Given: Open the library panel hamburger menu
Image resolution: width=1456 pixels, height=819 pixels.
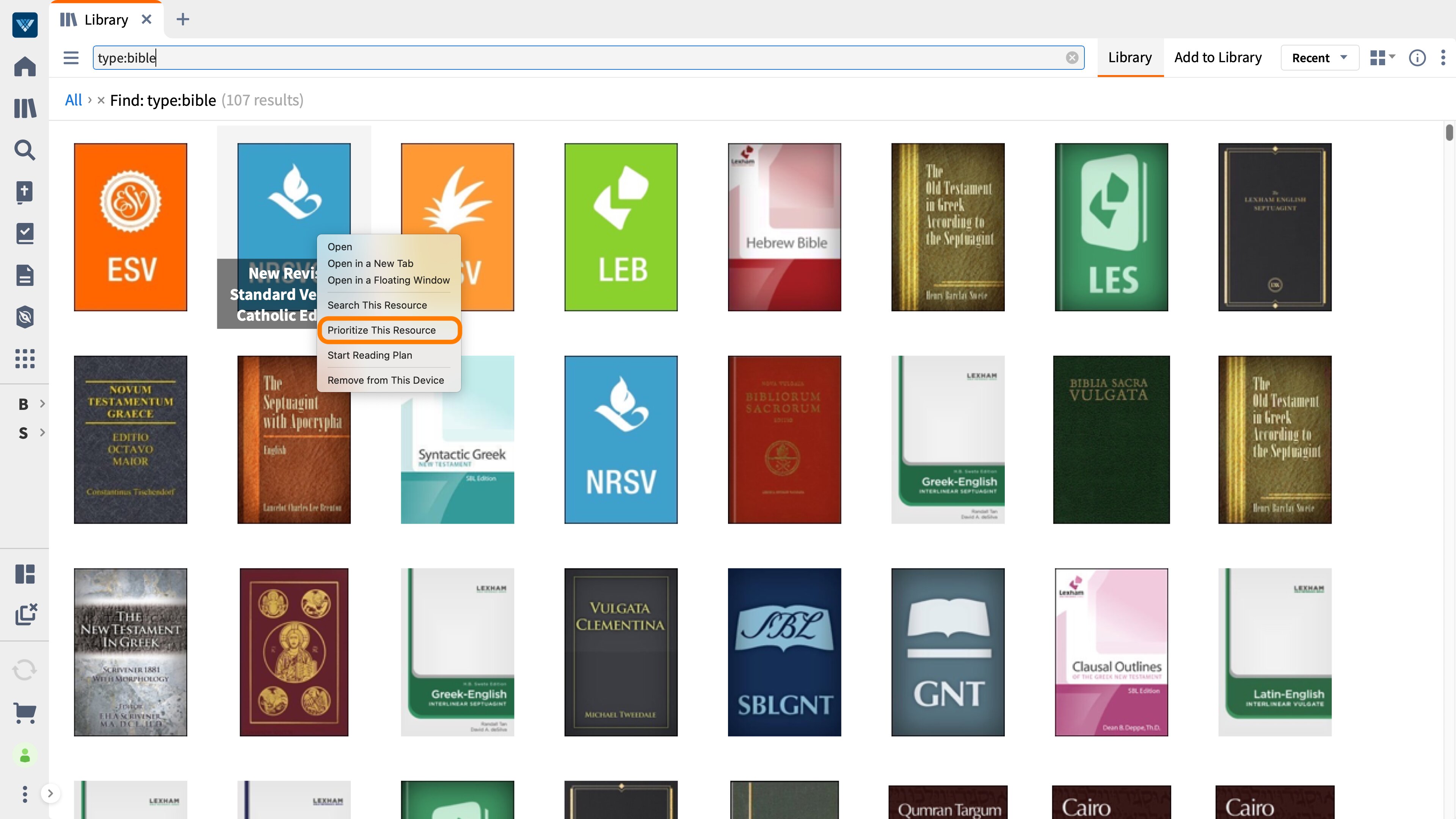Looking at the screenshot, I should click(71, 58).
